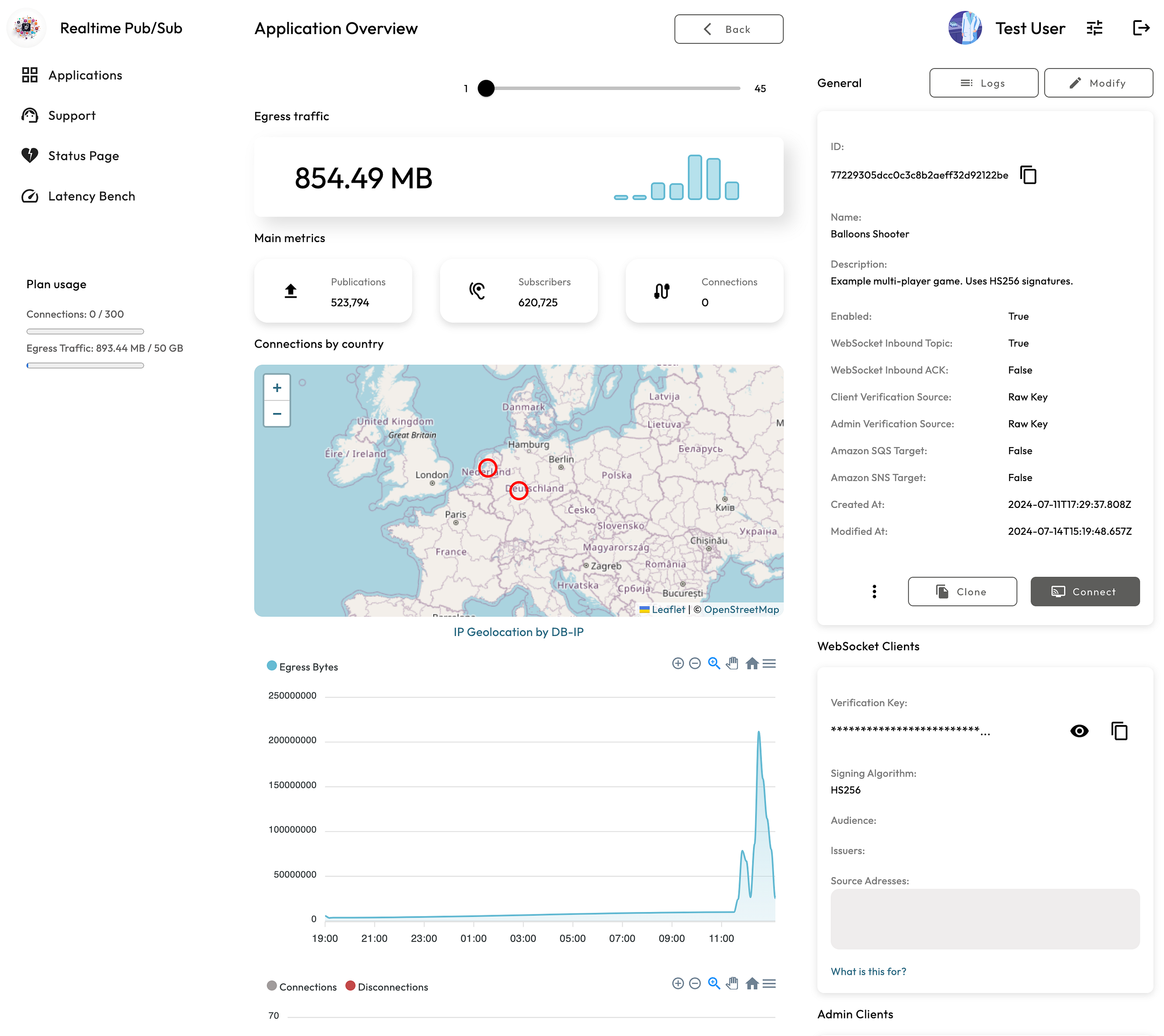Reset zoom on Egress Bytes chart

coord(752,664)
